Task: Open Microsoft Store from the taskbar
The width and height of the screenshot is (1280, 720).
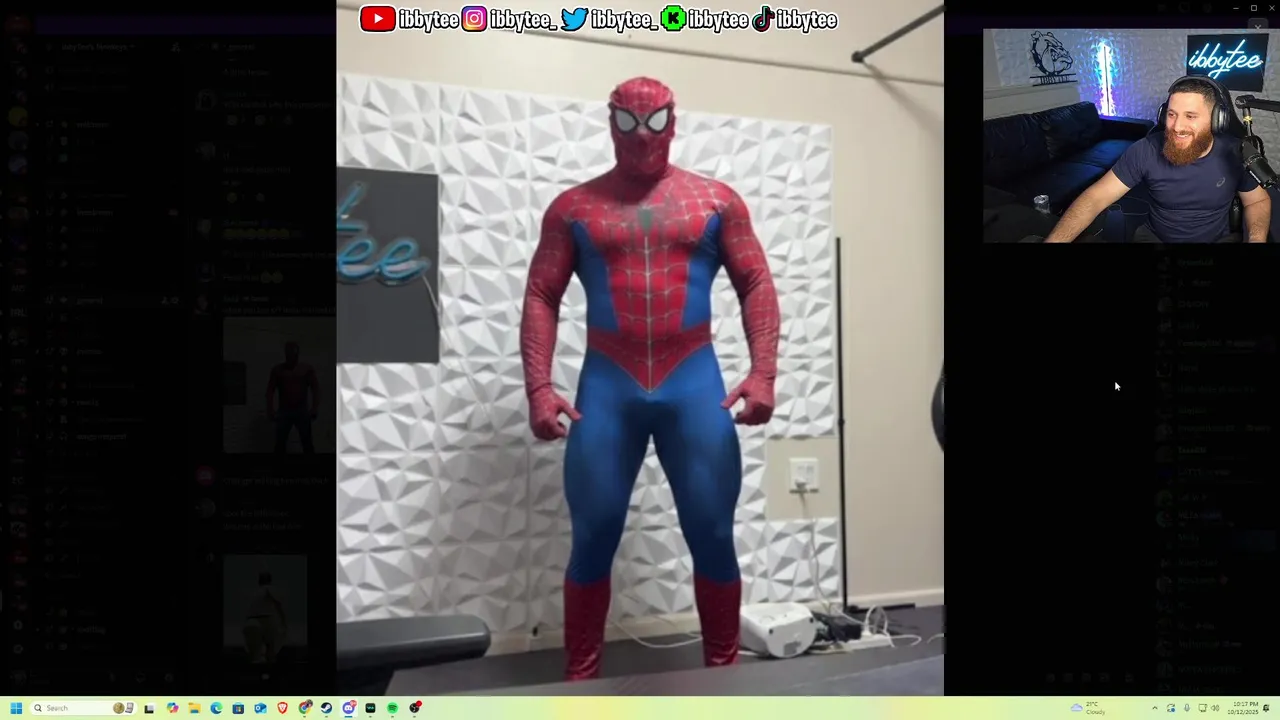Action: pos(238,708)
